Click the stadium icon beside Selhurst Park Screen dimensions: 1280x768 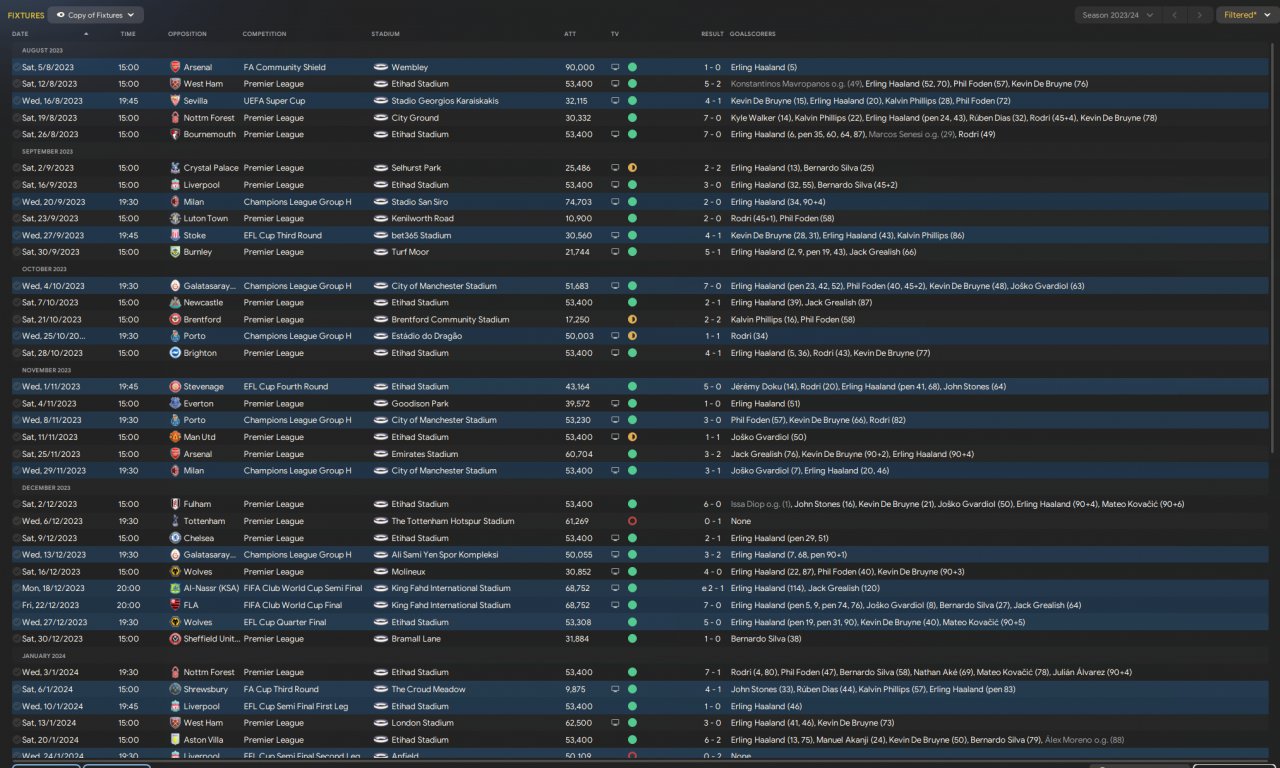(380, 168)
